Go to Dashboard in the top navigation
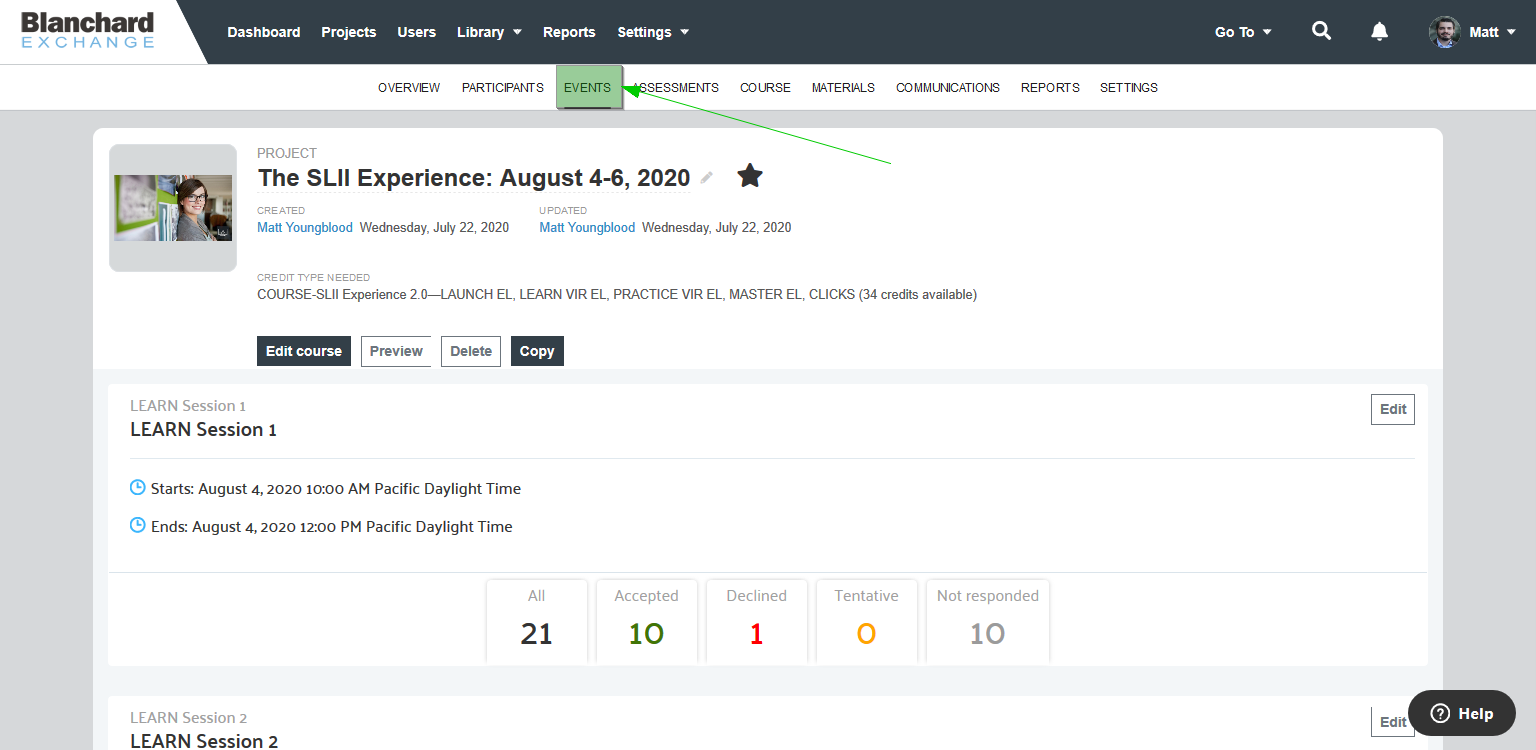This screenshot has height=750, width=1536. point(264,32)
